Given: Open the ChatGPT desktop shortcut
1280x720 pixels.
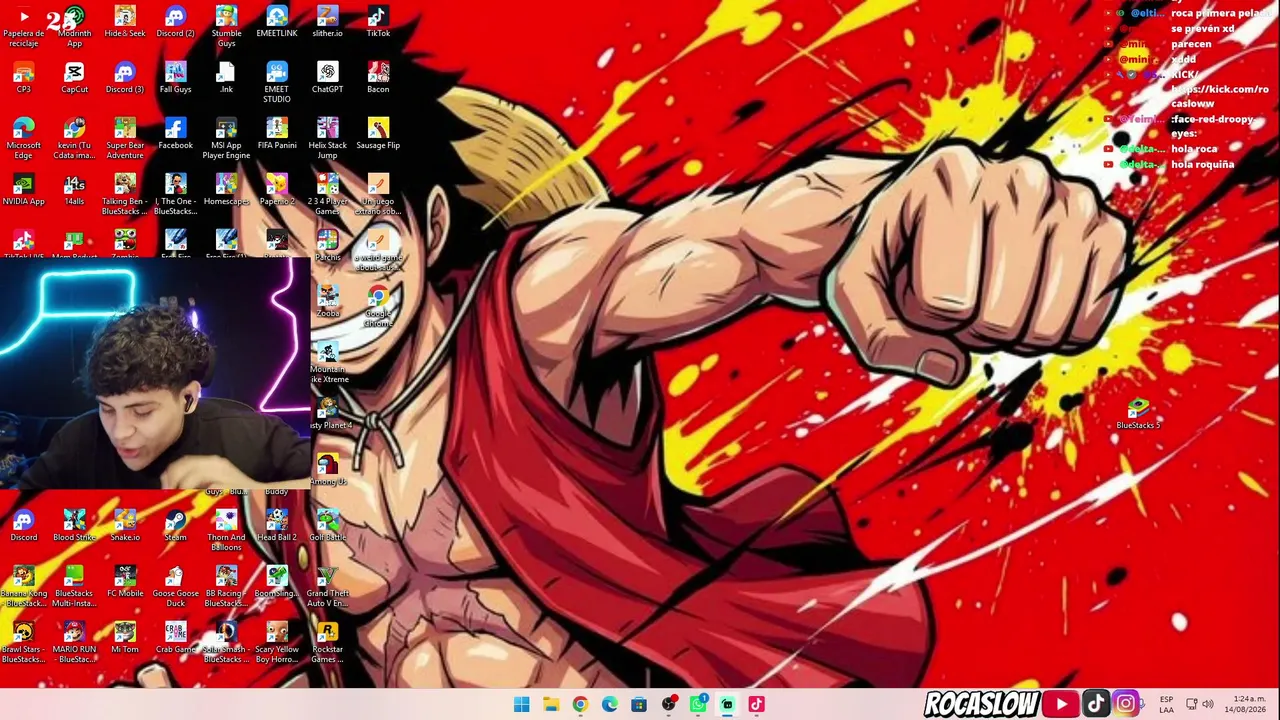Looking at the screenshot, I should (x=327, y=78).
